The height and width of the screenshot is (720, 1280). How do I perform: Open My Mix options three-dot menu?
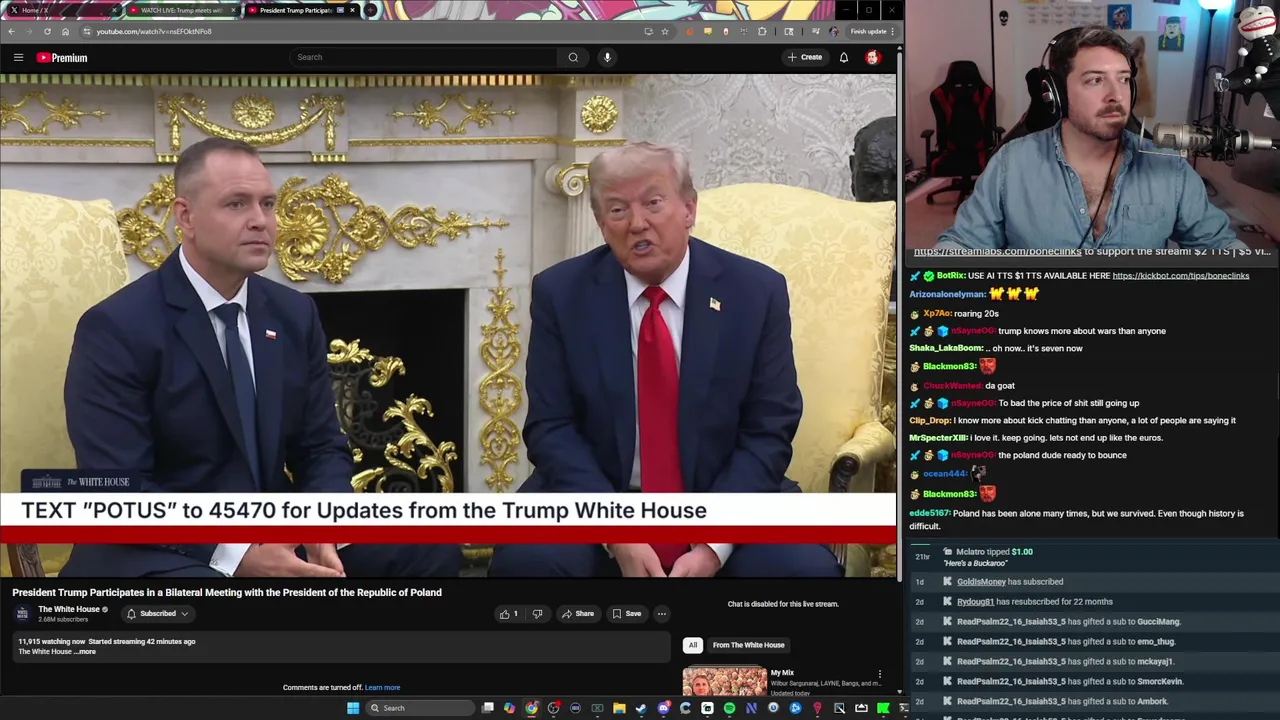point(880,675)
